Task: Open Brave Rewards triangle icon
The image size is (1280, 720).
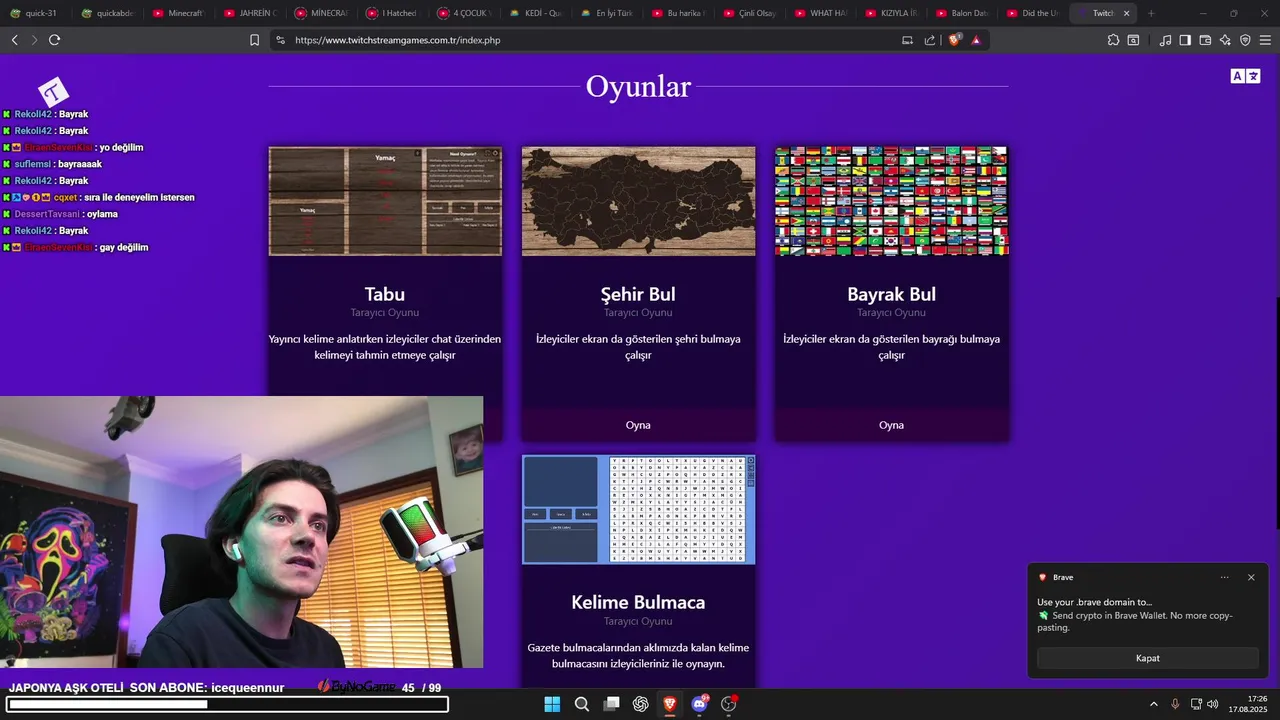Action: point(976,40)
